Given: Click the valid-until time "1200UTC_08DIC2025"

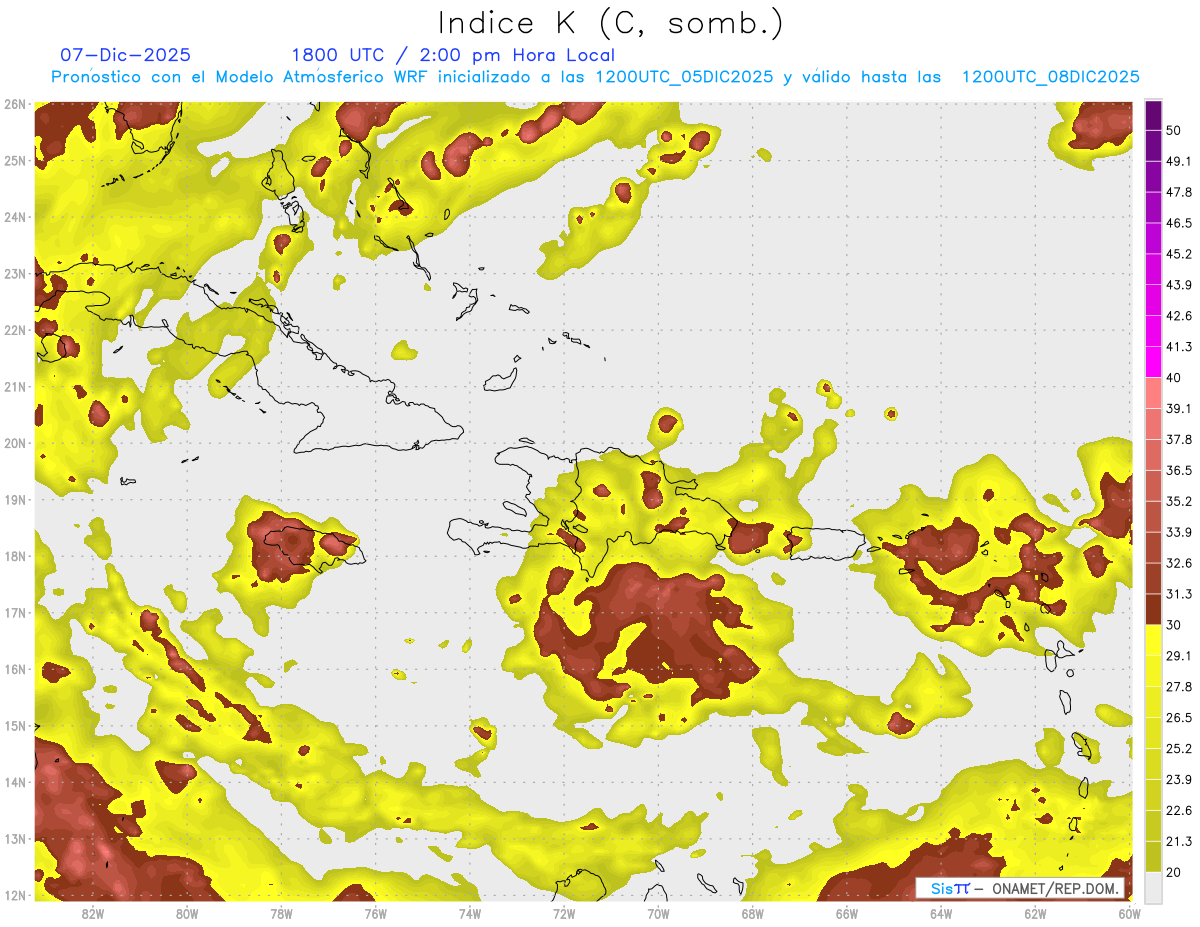Looking at the screenshot, I should point(1050,76).
